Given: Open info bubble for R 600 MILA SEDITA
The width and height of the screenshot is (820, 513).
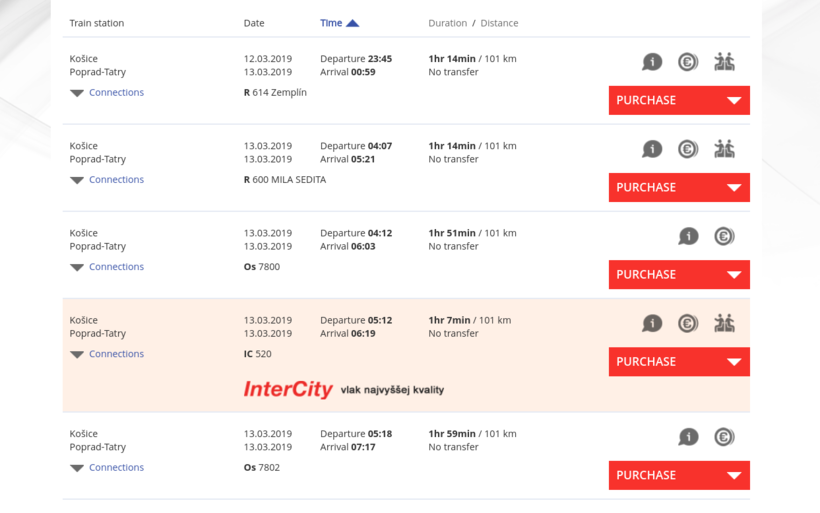Looking at the screenshot, I should click(652, 150).
